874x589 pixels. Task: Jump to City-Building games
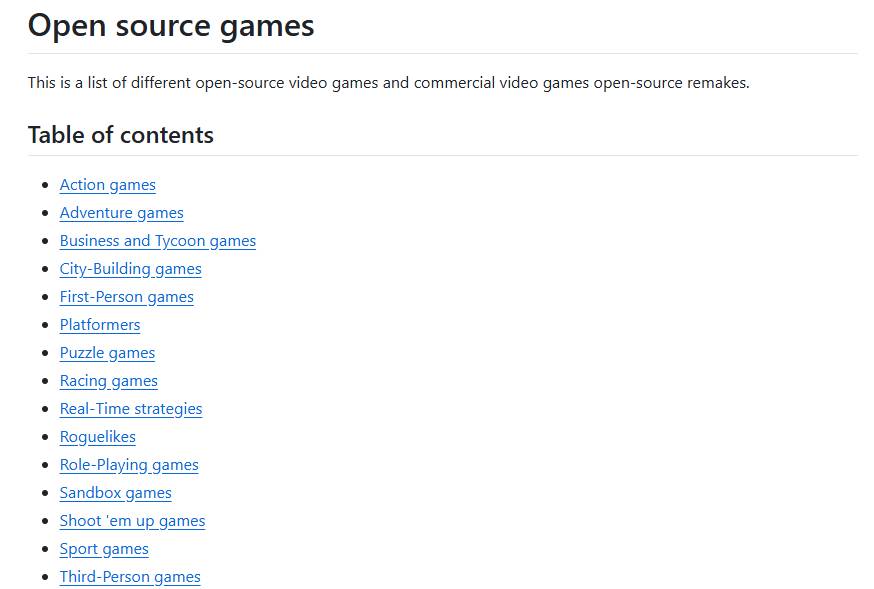click(x=130, y=269)
